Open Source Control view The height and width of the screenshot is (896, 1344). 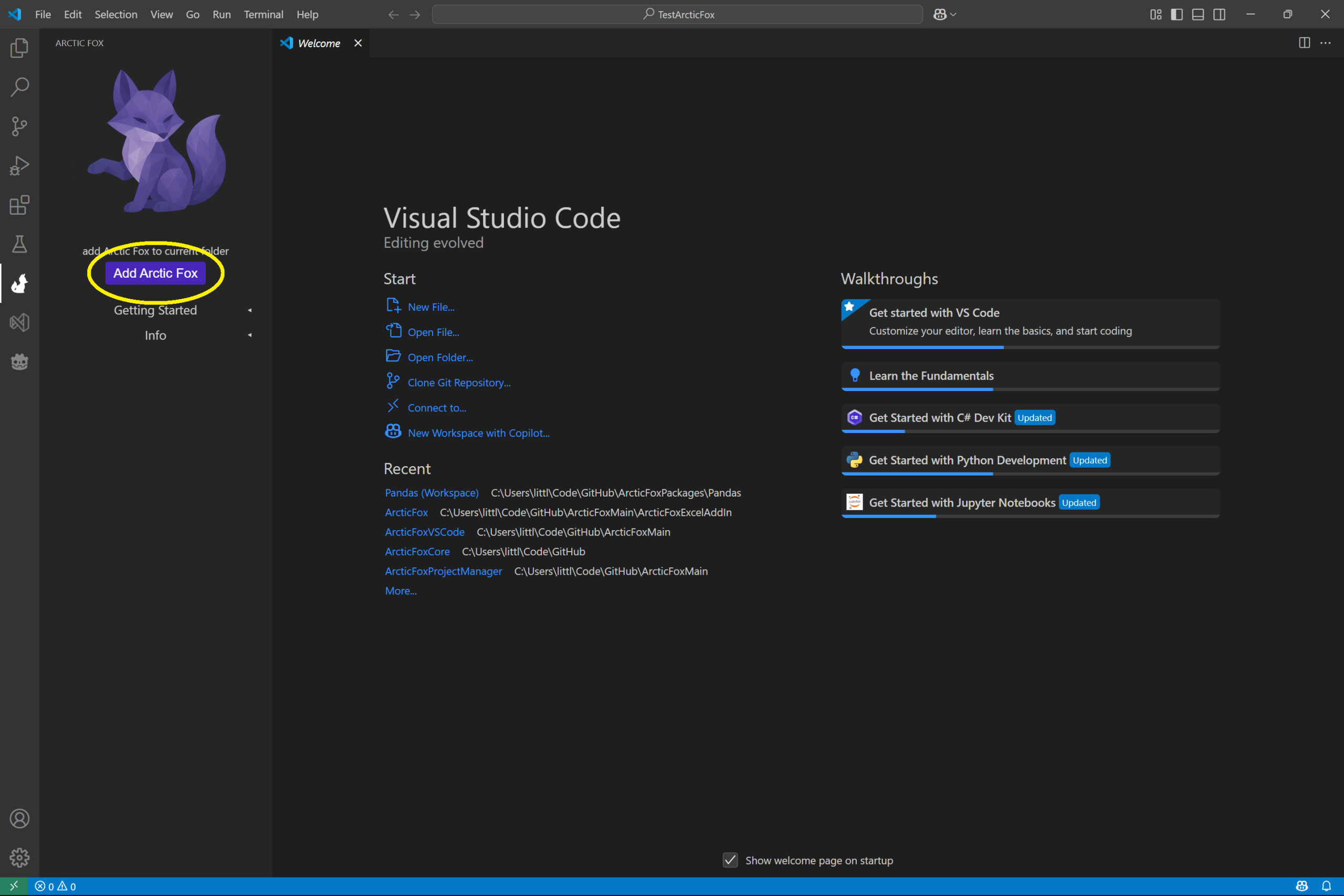tap(19, 127)
